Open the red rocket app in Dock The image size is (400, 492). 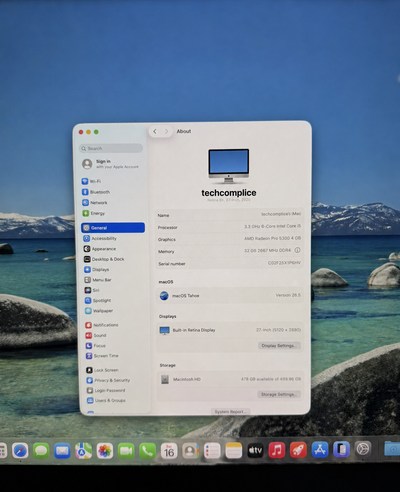298,450
